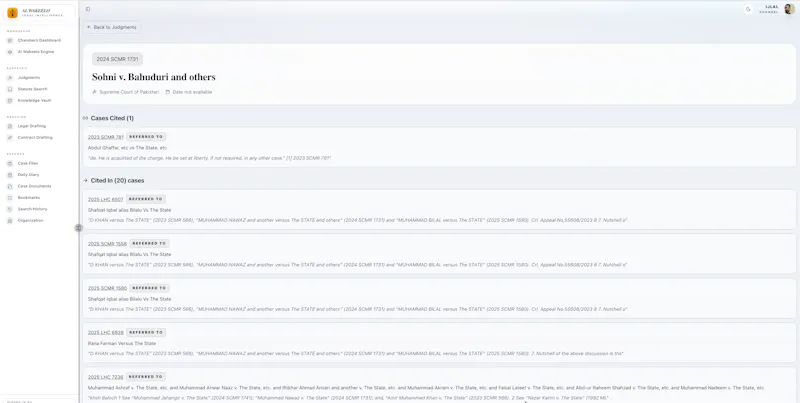Collapse the Cases Cited (1) section heading

click(112, 118)
